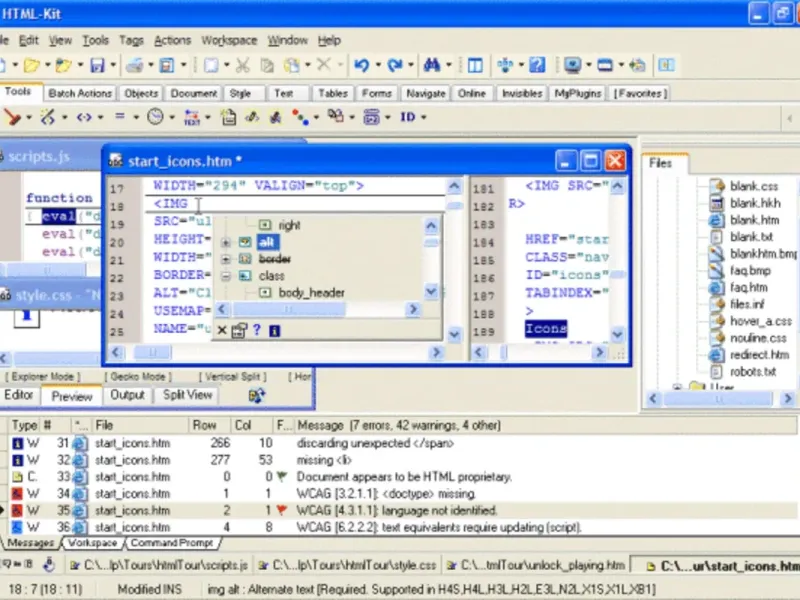800x600 pixels.
Task: Switch to the Batch Actions tab
Action: 80,93
